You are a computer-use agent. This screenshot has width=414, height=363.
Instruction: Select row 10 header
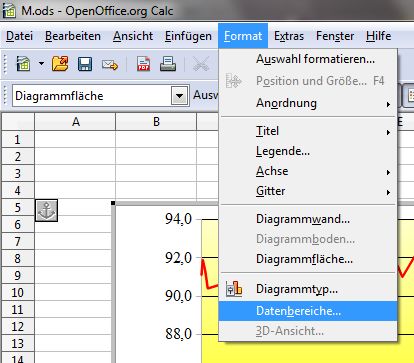(18, 292)
